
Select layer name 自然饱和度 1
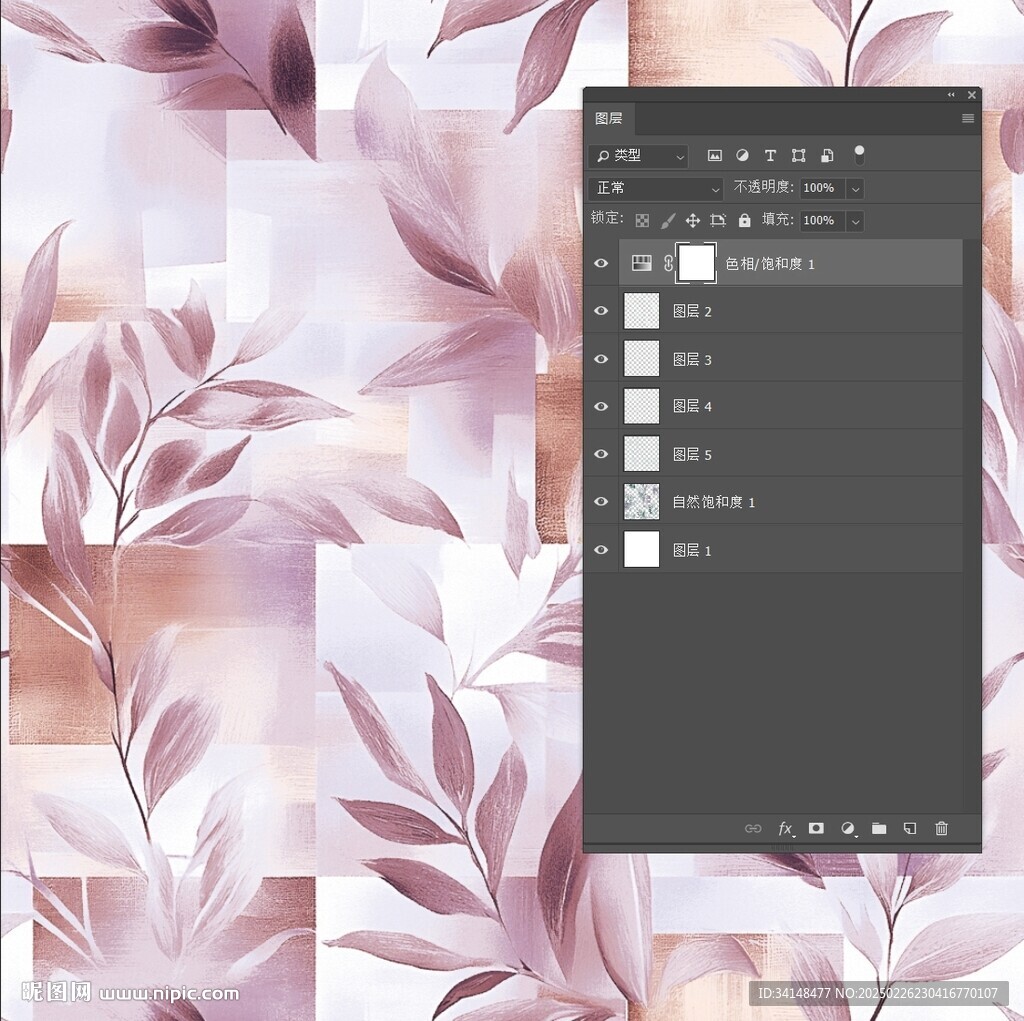(714, 502)
